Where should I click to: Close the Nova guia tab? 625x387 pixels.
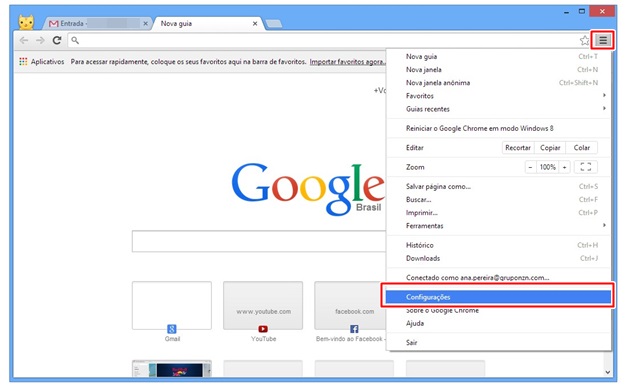(x=255, y=24)
